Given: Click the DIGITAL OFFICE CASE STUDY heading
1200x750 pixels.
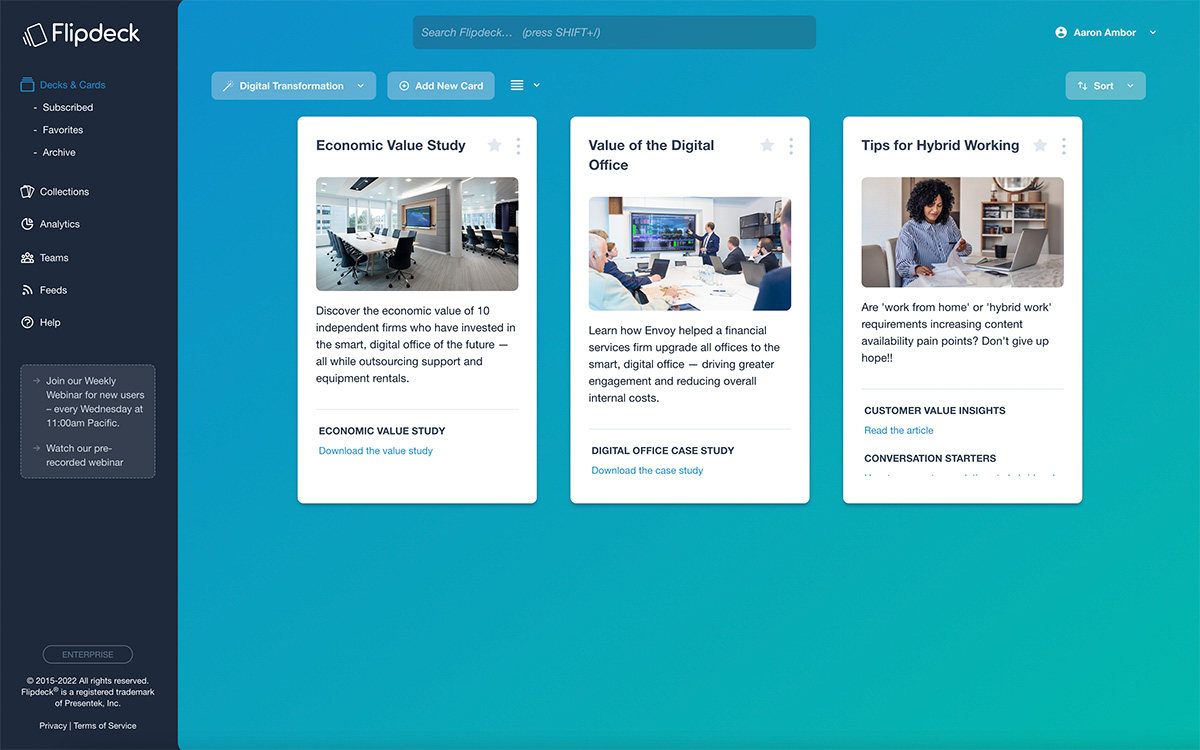Looking at the screenshot, I should tap(663, 451).
